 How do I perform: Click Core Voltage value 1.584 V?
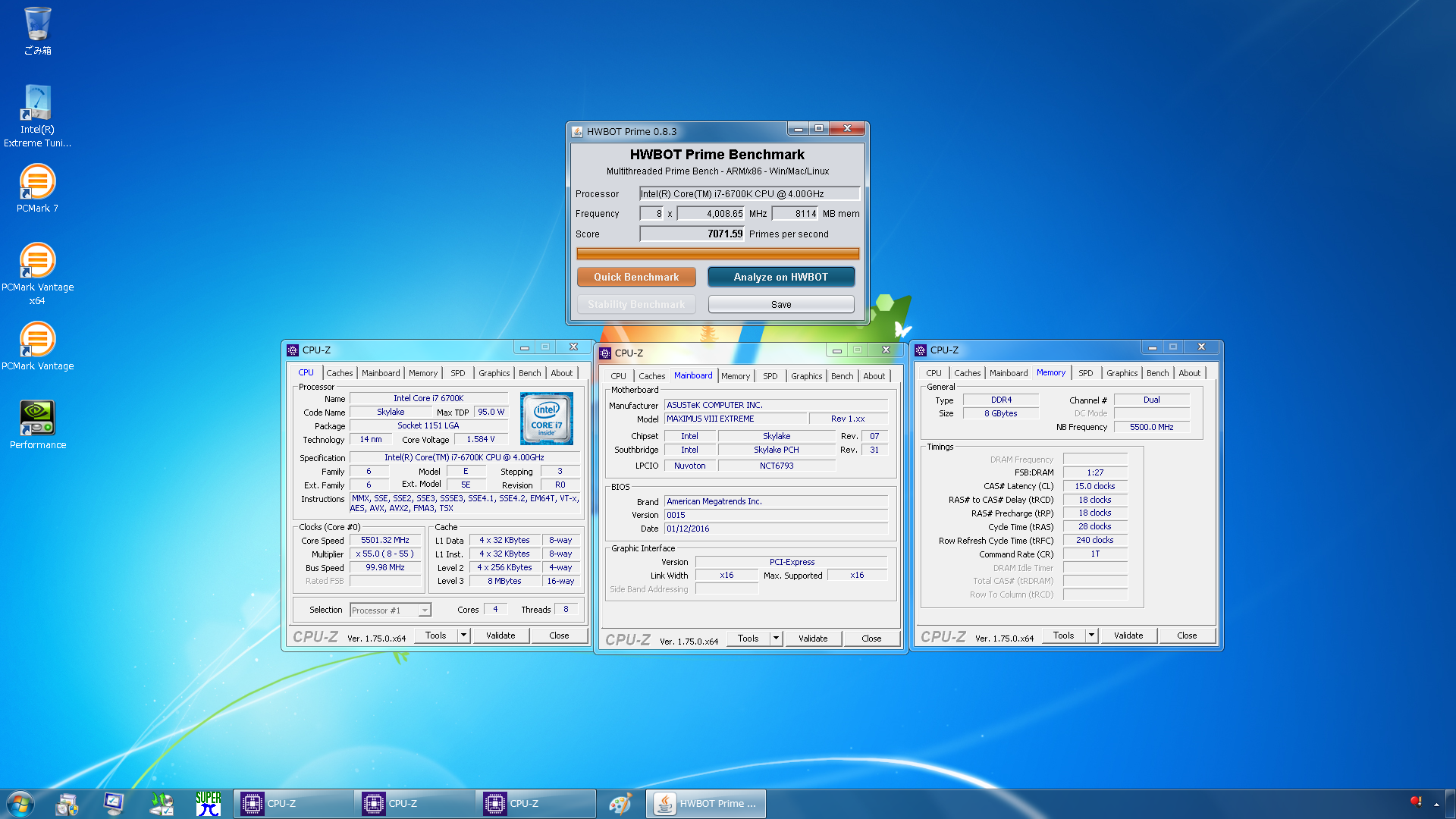[481, 439]
